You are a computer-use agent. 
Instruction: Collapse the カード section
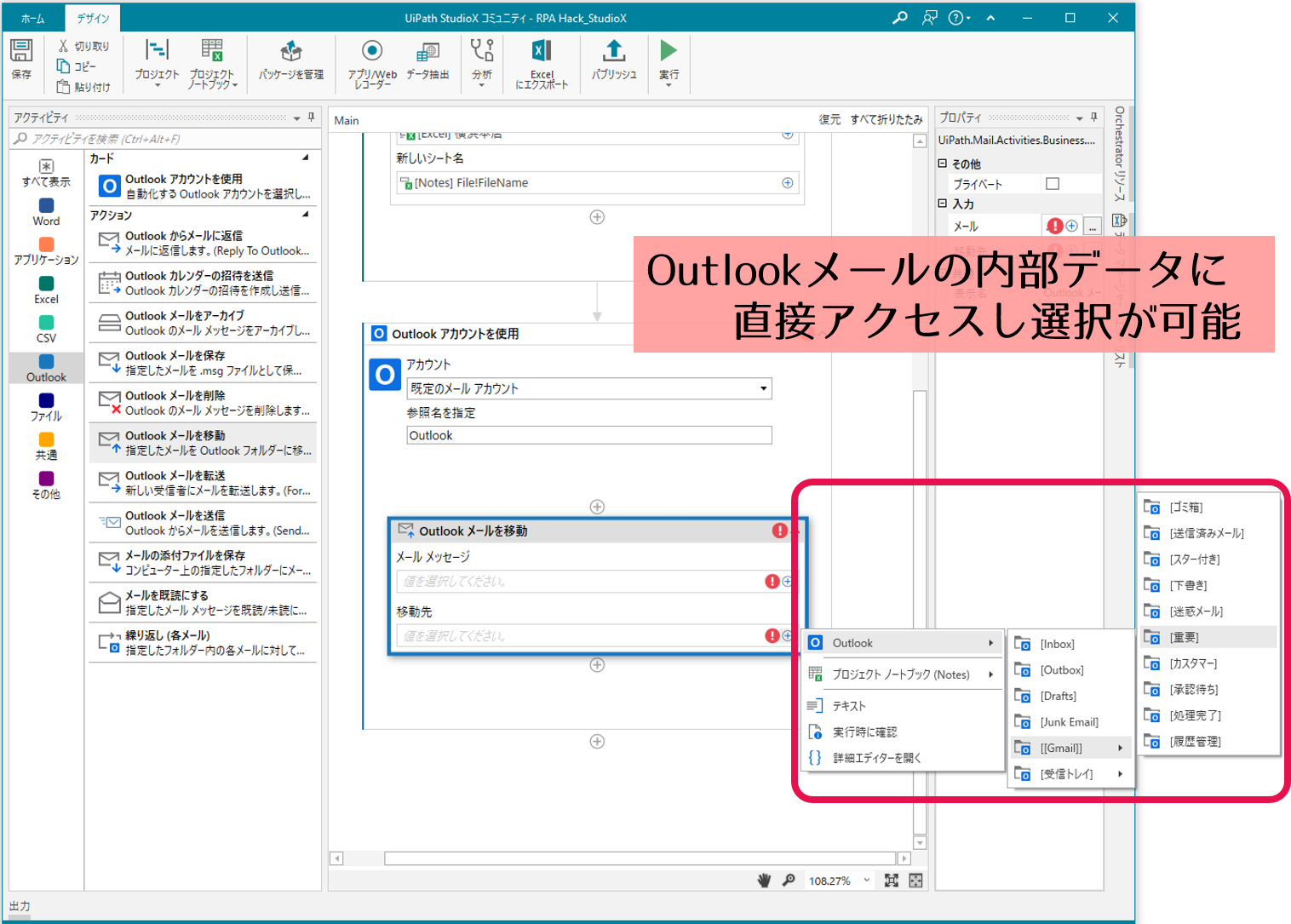coord(305,158)
